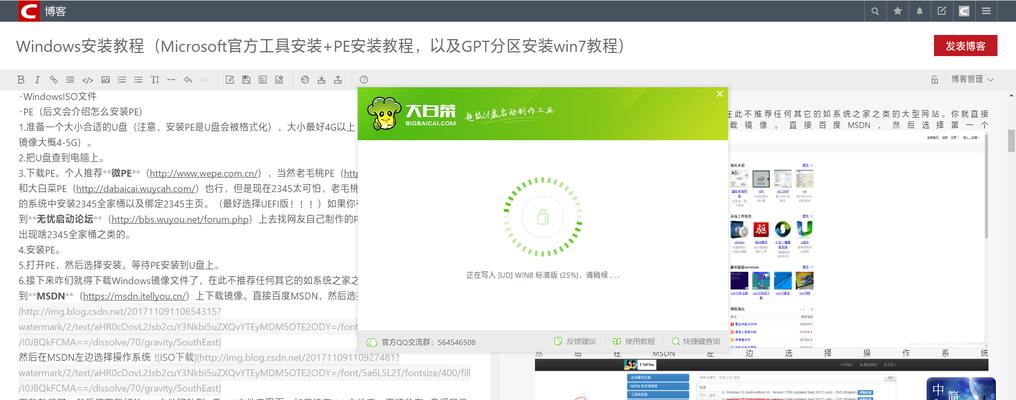Expand 博客管理 dropdown
The width and height of the screenshot is (1016, 400).
pyautogui.click(x=972, y=80)
